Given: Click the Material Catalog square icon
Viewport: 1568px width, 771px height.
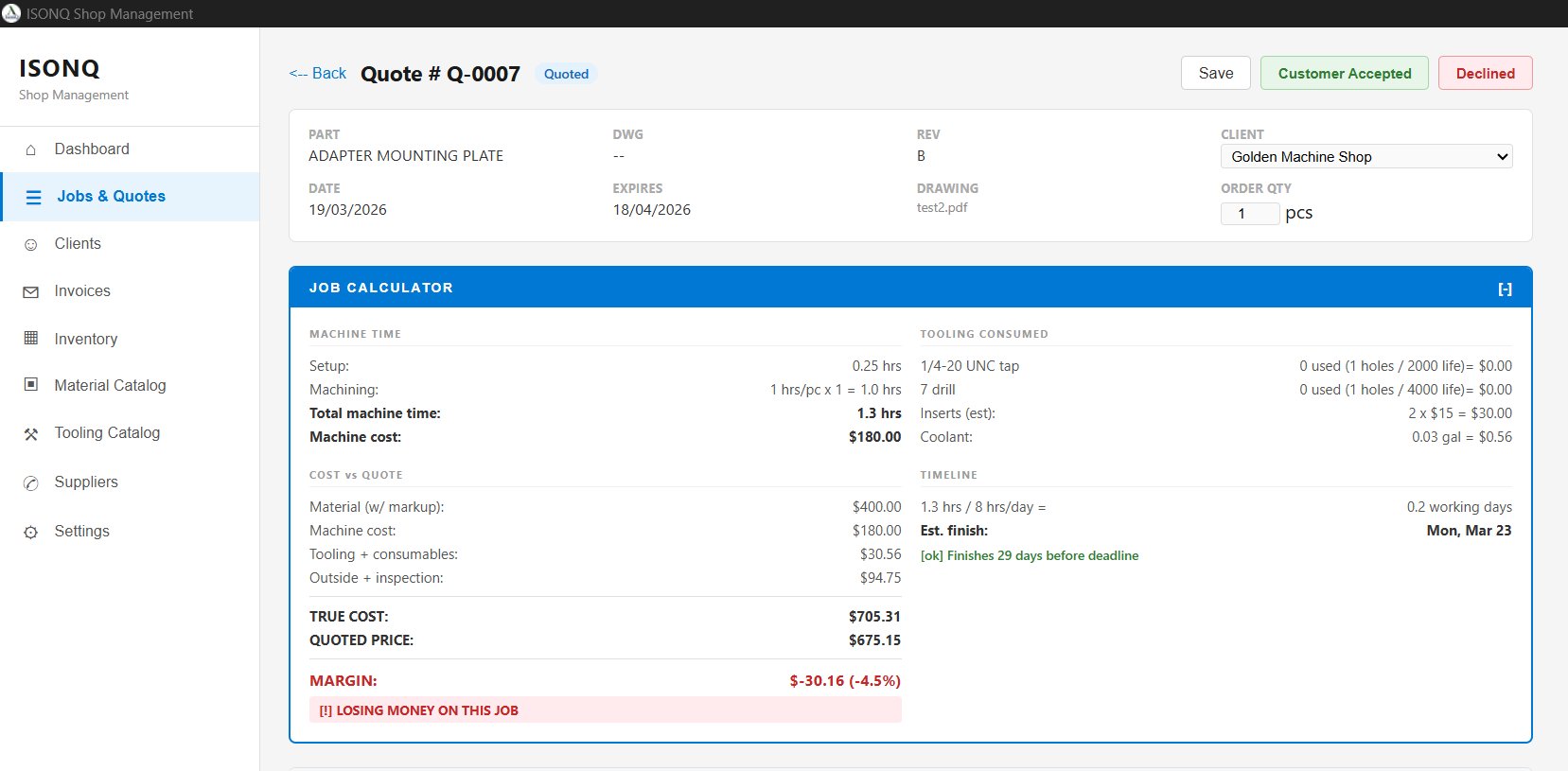Looking at the screenshot, I should [x=31, y=385].
